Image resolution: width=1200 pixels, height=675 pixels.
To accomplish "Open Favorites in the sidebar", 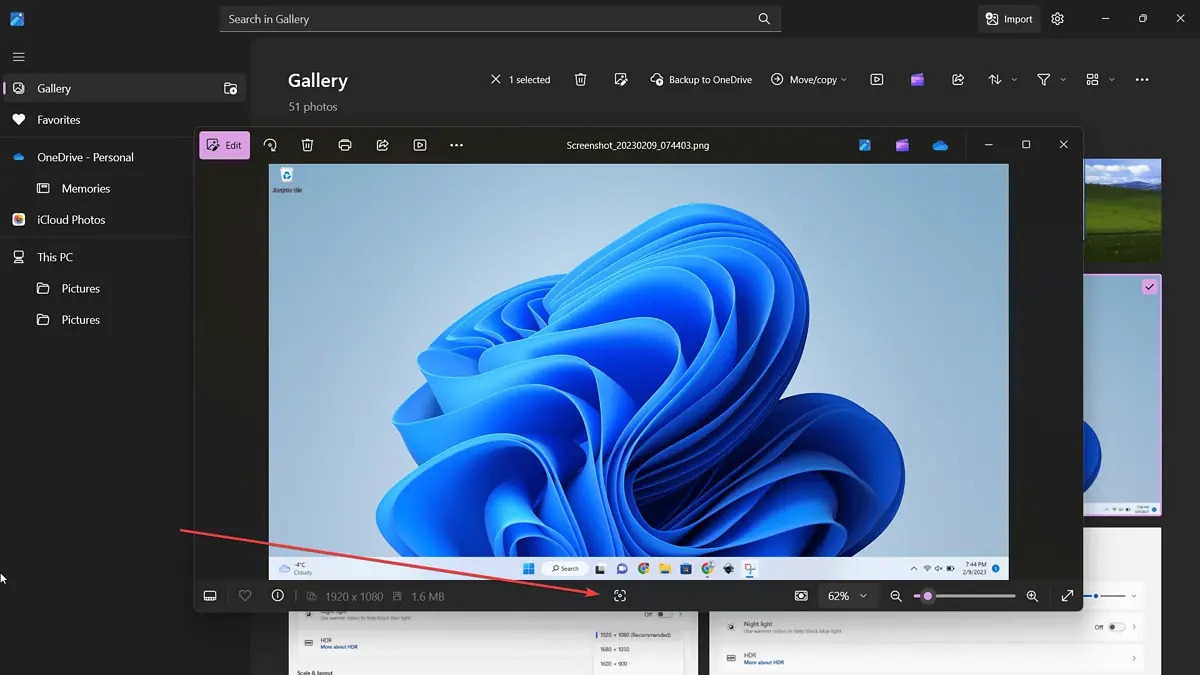I will pyautogui.click(x=59, y=120).
